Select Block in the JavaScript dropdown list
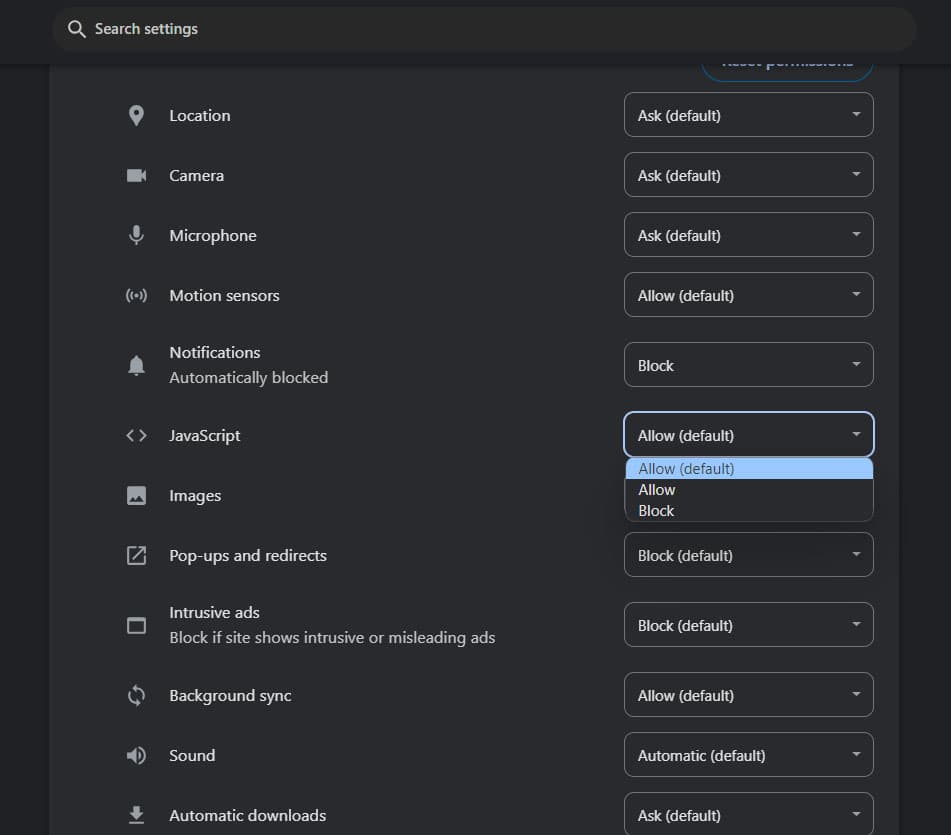Screen dimensions: 951x835 point(657,511)
